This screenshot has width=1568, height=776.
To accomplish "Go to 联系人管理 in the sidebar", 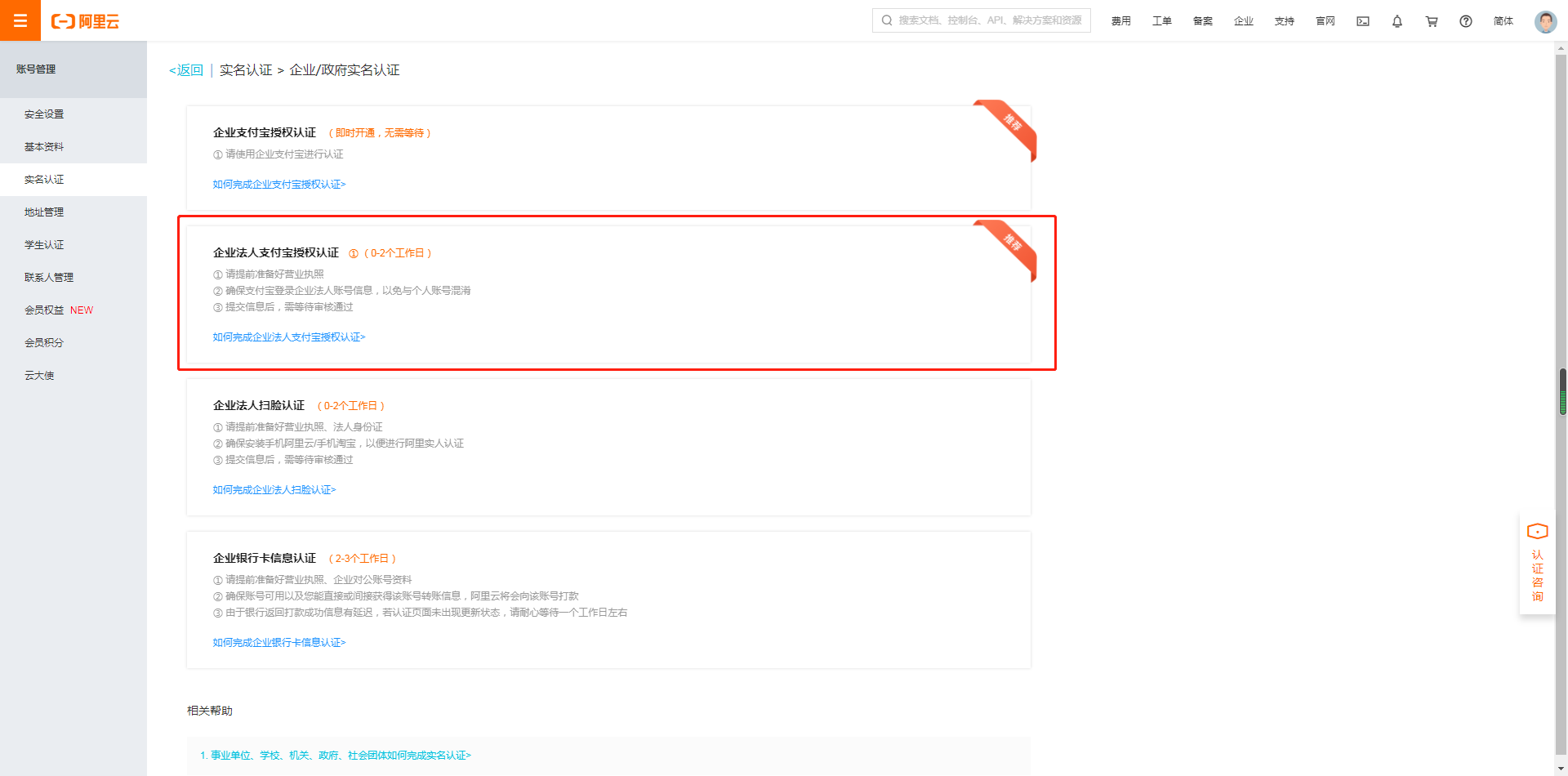I will (x=73, y=278).
